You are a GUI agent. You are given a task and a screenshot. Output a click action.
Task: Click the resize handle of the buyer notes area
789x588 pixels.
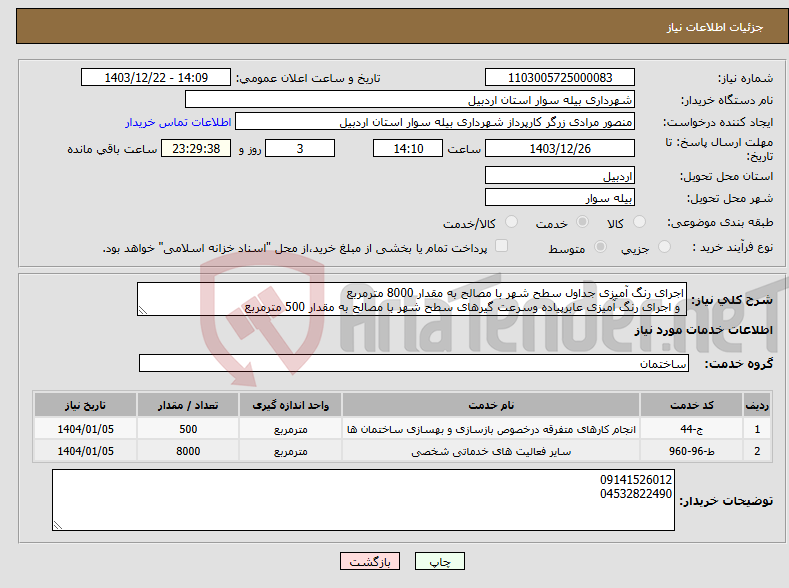[x=58, y=525]
